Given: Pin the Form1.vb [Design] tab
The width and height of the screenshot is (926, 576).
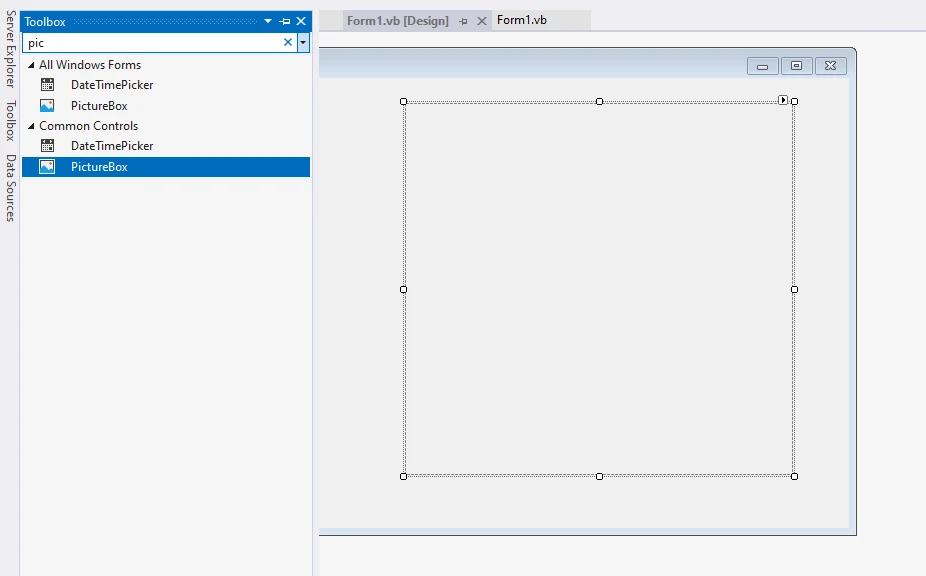Looking at the screenshot, I should pos(463,21).
